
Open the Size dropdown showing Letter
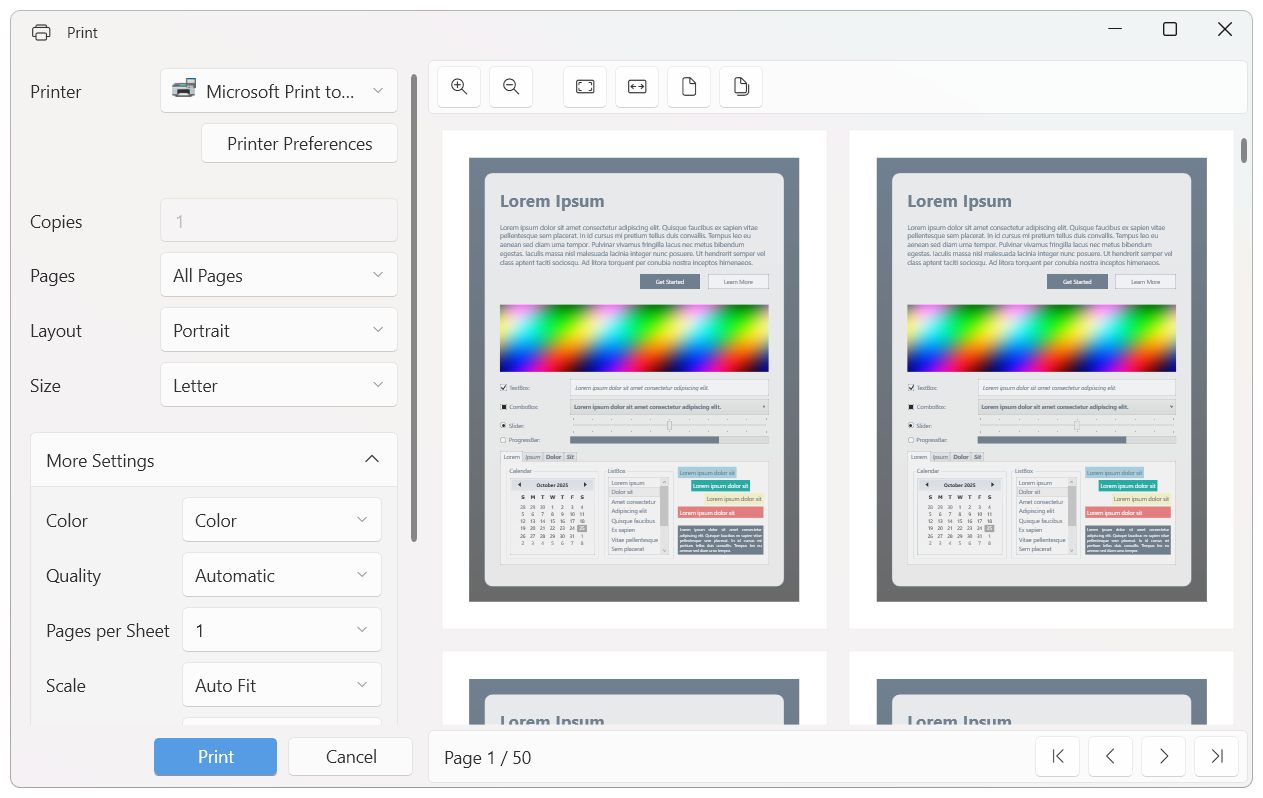[x=279, y=385]
